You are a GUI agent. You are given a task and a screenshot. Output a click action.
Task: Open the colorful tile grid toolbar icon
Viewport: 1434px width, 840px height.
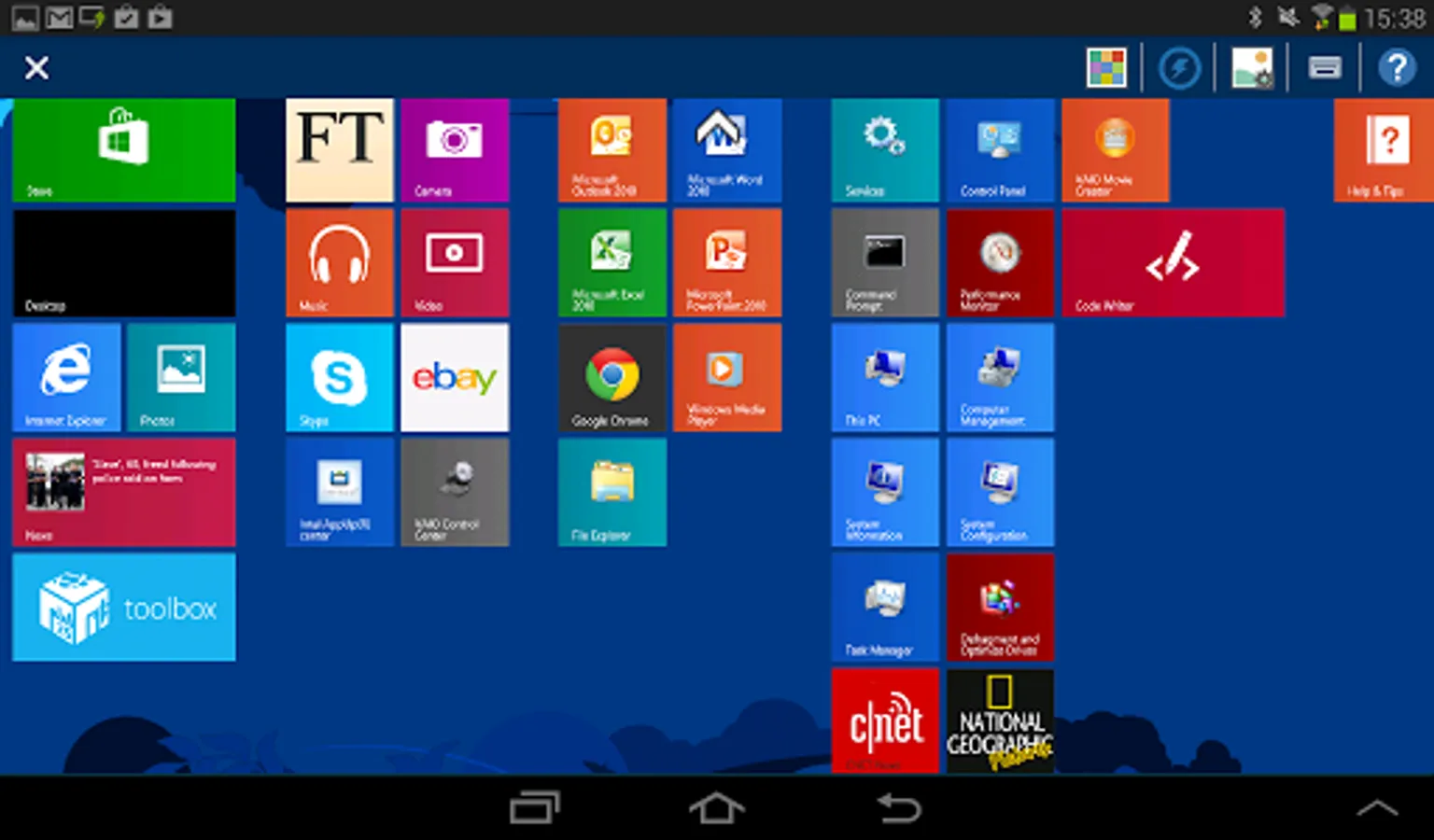tap(1106, 67)
